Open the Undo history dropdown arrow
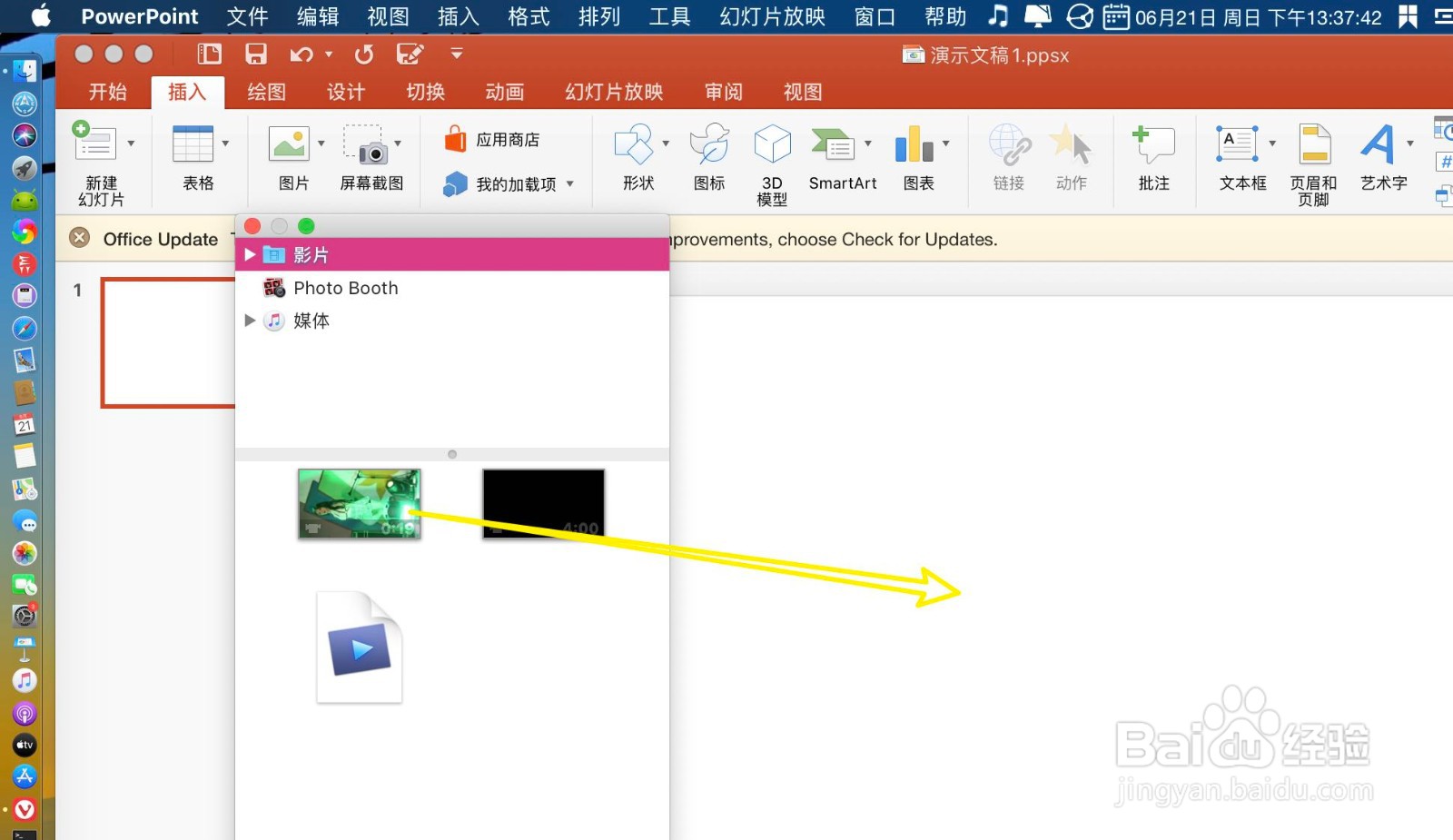The image size is (1453, 840). 329,54
